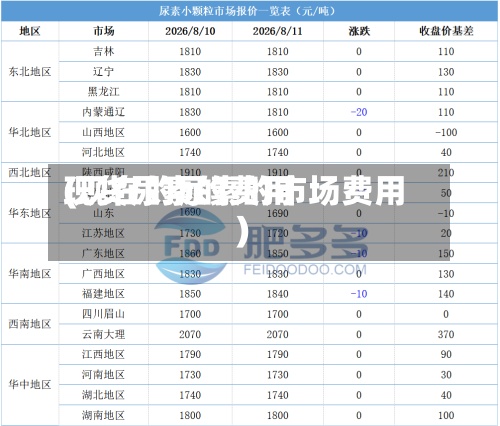Click the 1600 price under 2026/8/11
This screenshot has width=500, height=426.
[x=277, y=132]
